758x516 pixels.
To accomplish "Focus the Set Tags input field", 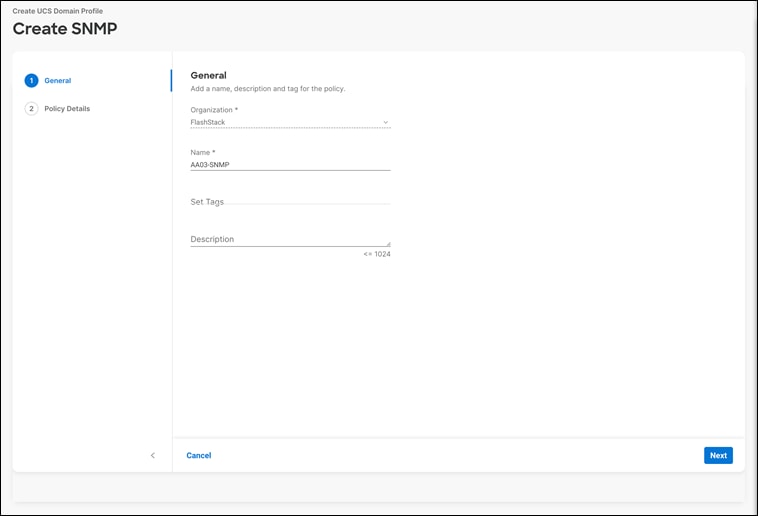I will [x=290, y=202].
